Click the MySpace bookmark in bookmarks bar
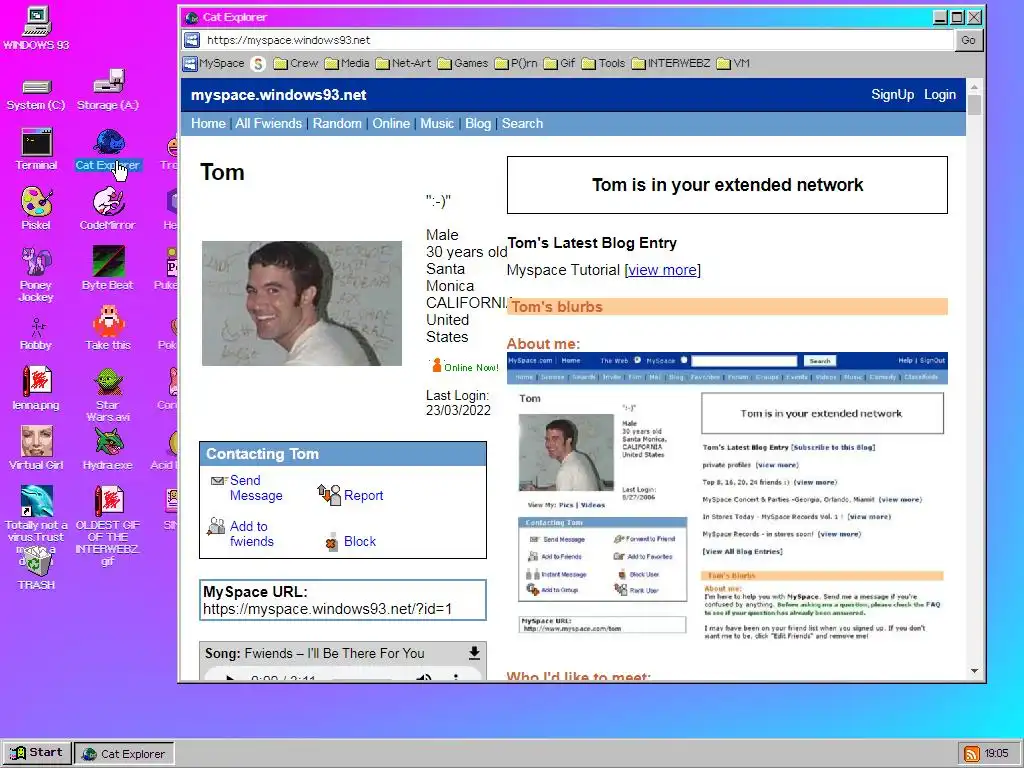The image size is (1024, 768). (x=214, y=63)
